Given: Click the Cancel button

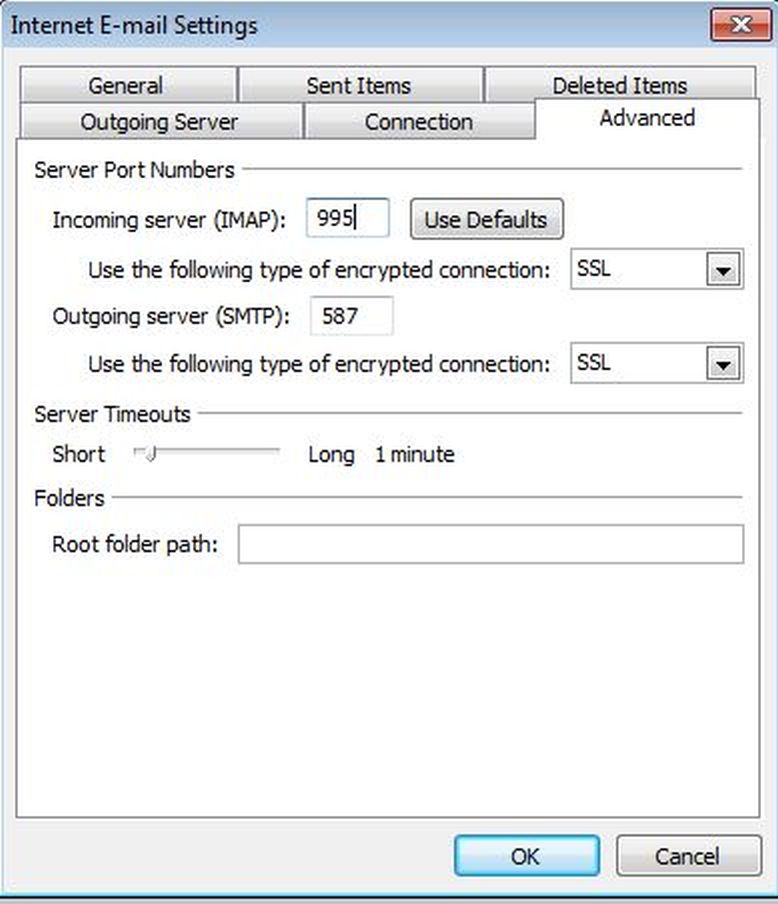Looking at the screenshot, I should 689,856.
